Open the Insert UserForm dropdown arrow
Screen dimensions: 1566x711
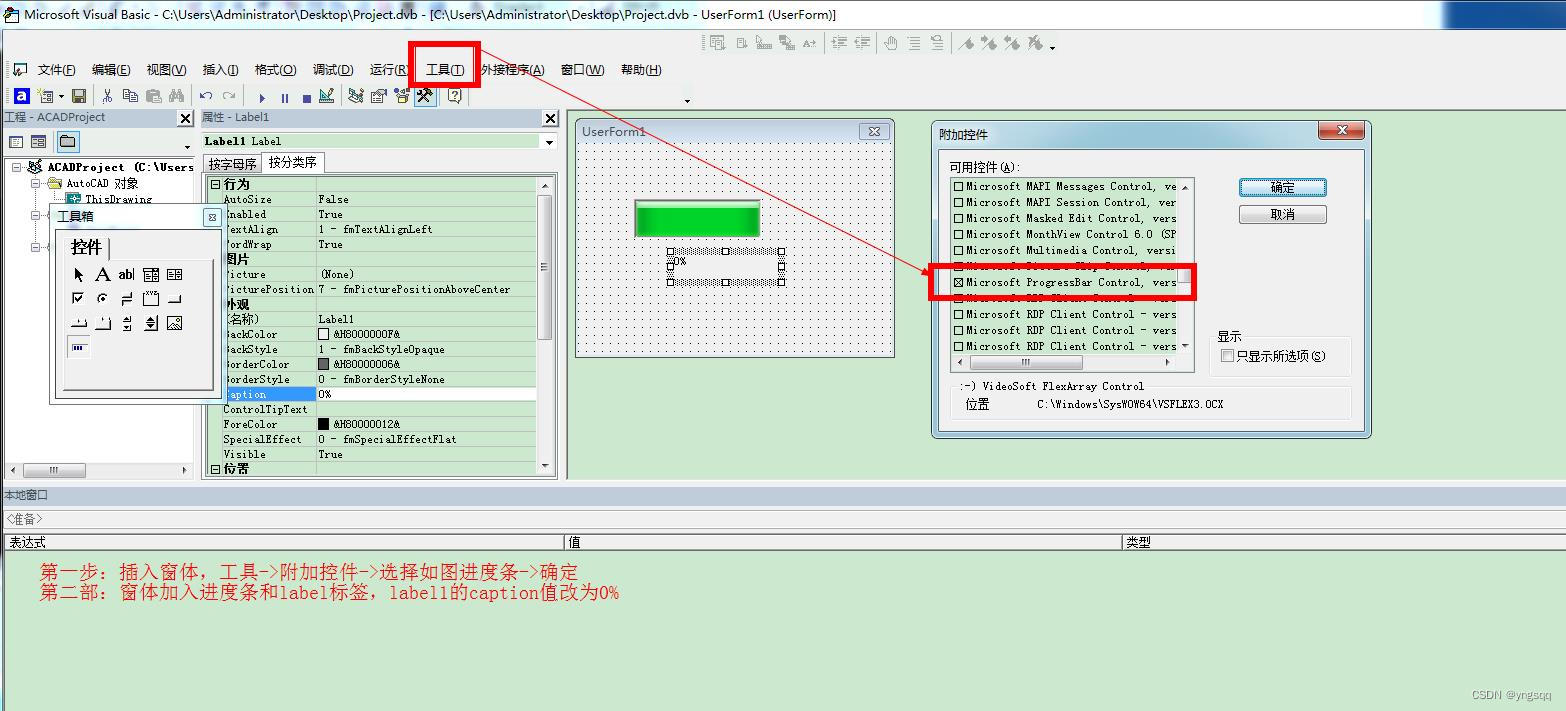(x=59, y=96)
